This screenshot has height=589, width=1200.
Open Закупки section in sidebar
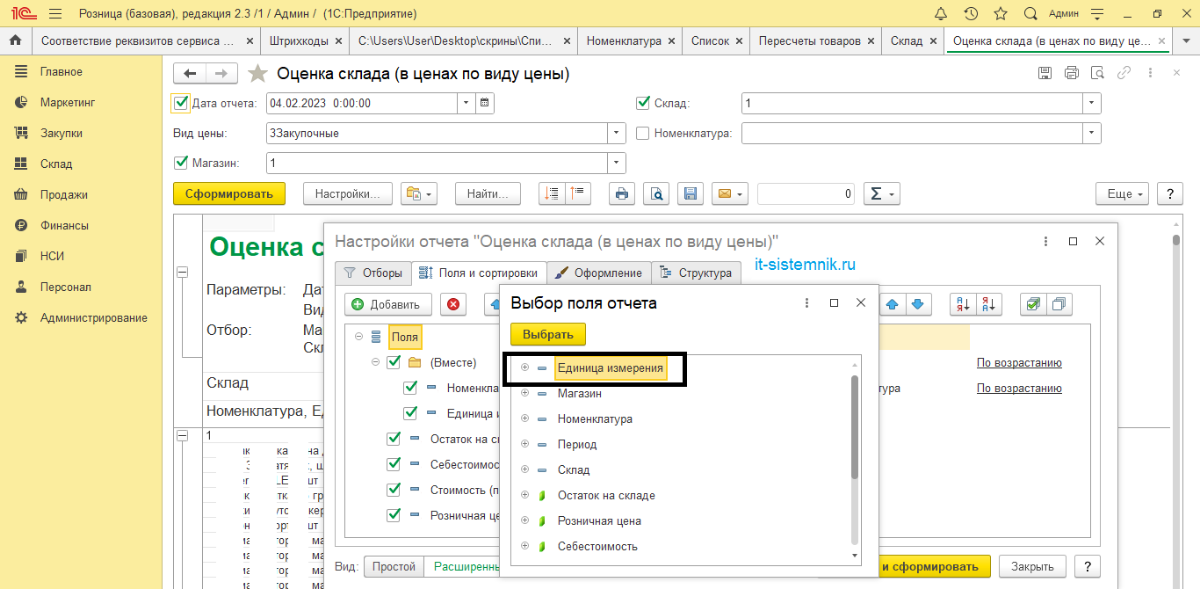pyautogui.click(x=61, y=133)
